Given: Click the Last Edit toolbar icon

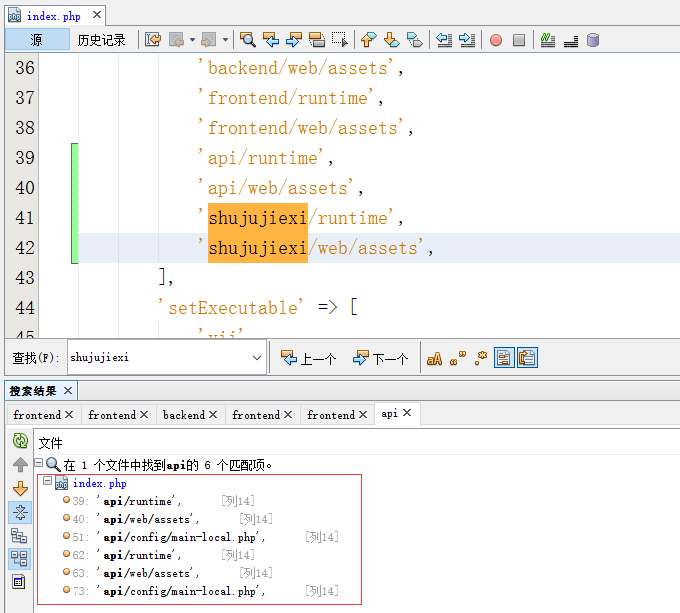Looking at the screenshot, I should pos(153,40).
